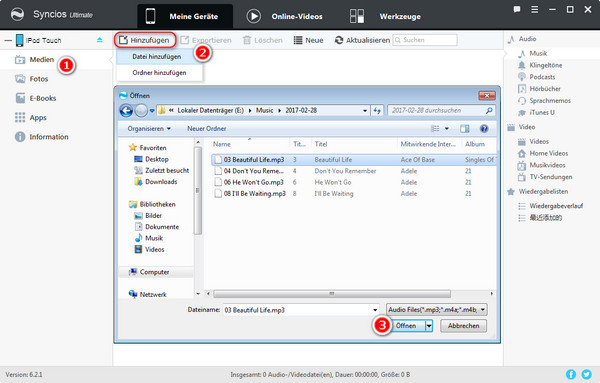Click the help icon in Öffnen dialog
This screenshot has width=600, height=383.
(484, 129)
